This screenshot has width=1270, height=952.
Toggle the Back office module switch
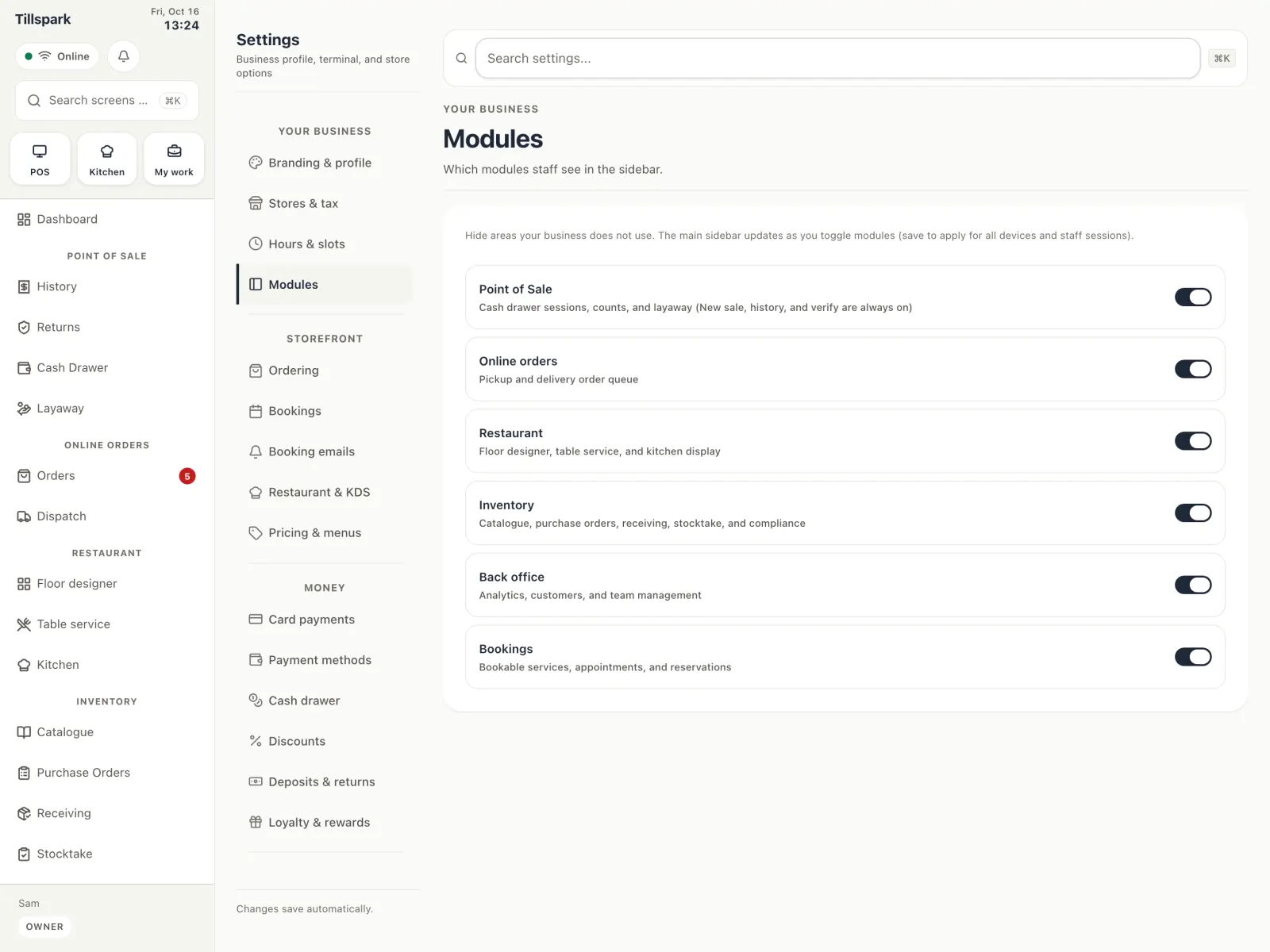[x=1193, y=585]
